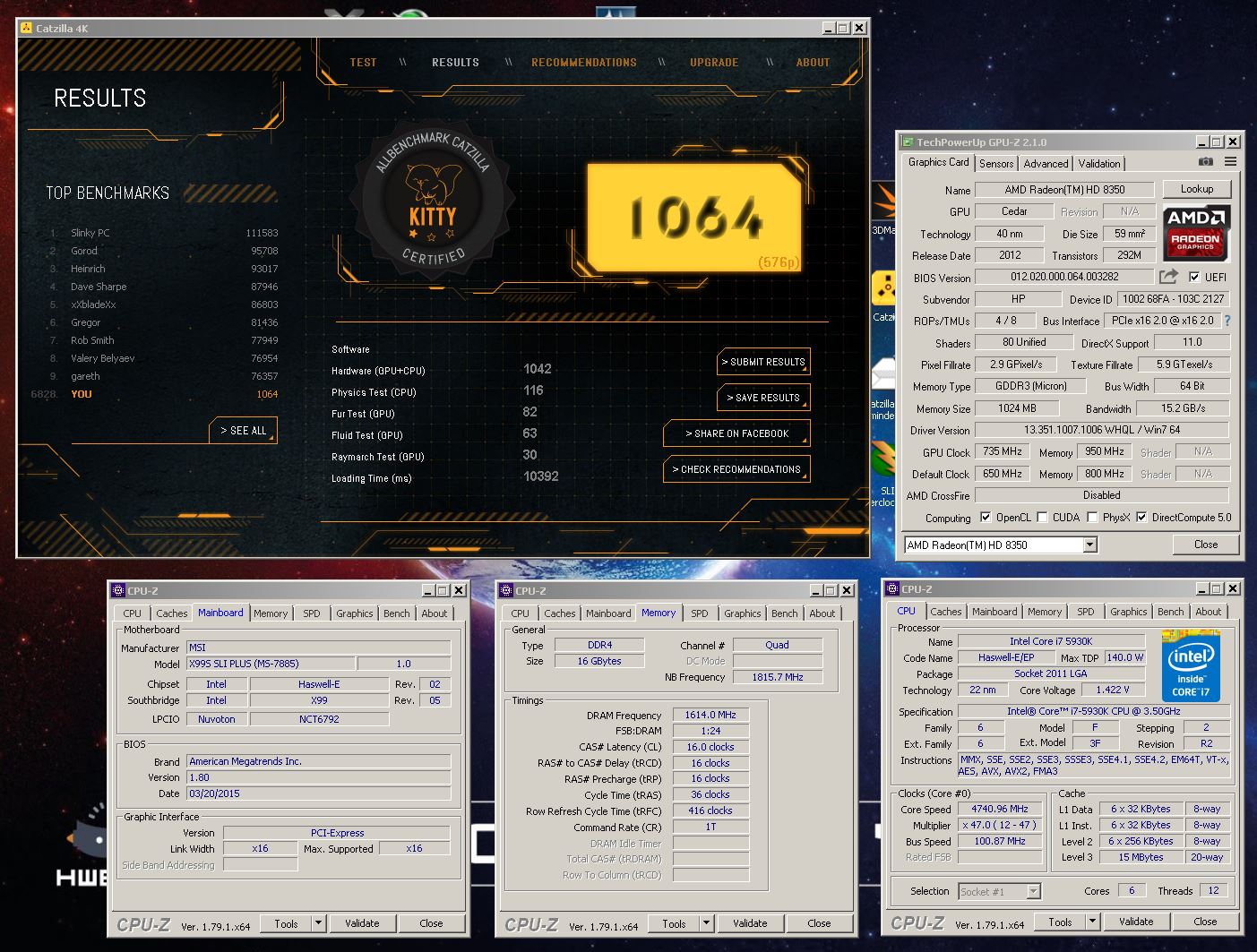
Task: Click Validate in Memory CPU-Z window
Action: click(x=750, y=923)
